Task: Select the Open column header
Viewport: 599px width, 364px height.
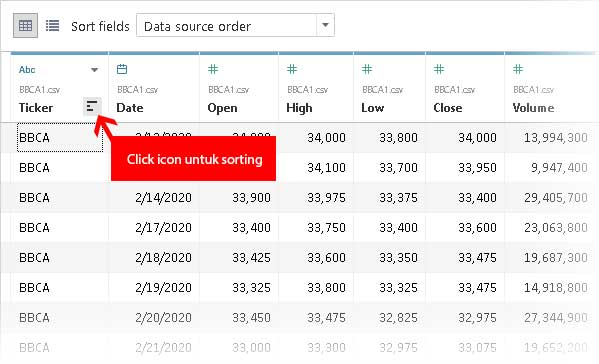Action: (x=222, y=108)
